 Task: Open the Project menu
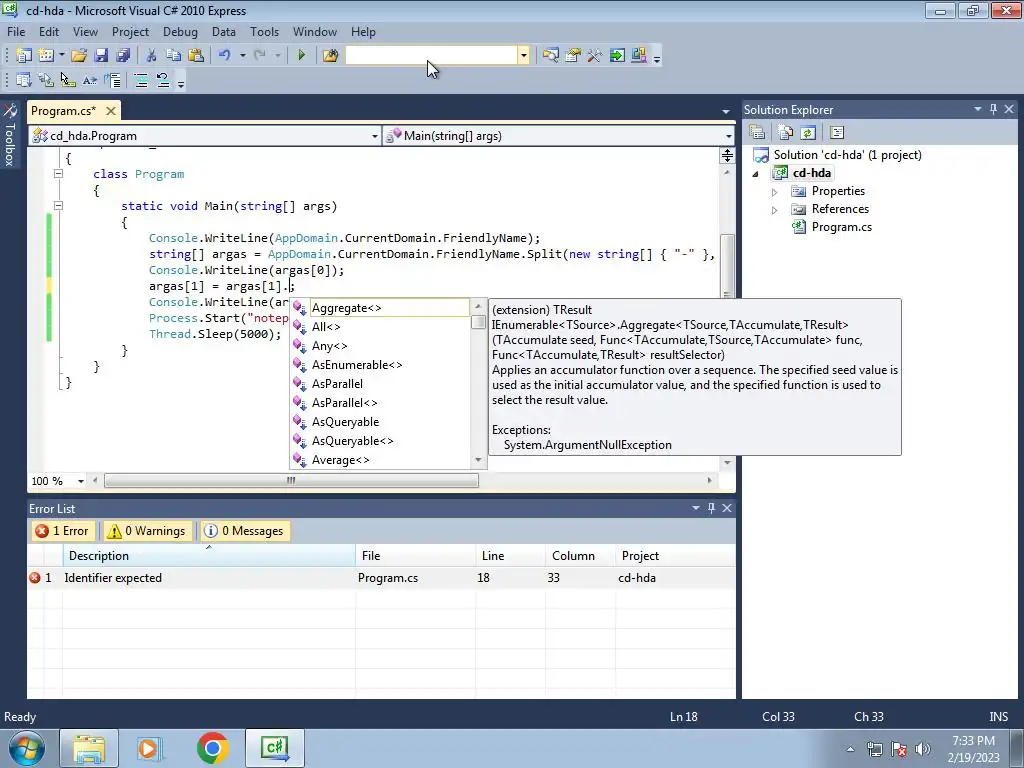130,32
